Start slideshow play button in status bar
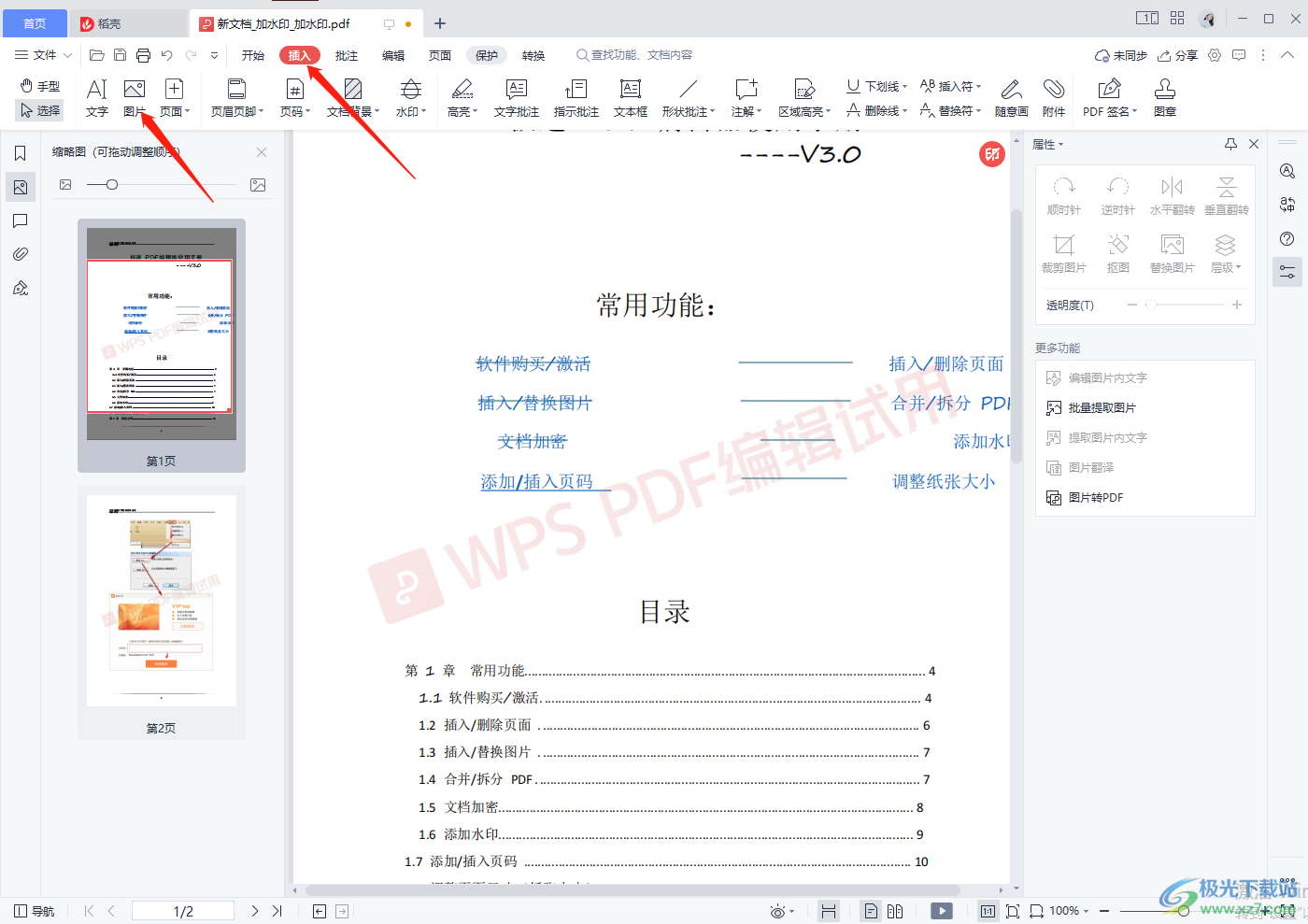This screenshot has height=924, width=1308. (942, 911)
